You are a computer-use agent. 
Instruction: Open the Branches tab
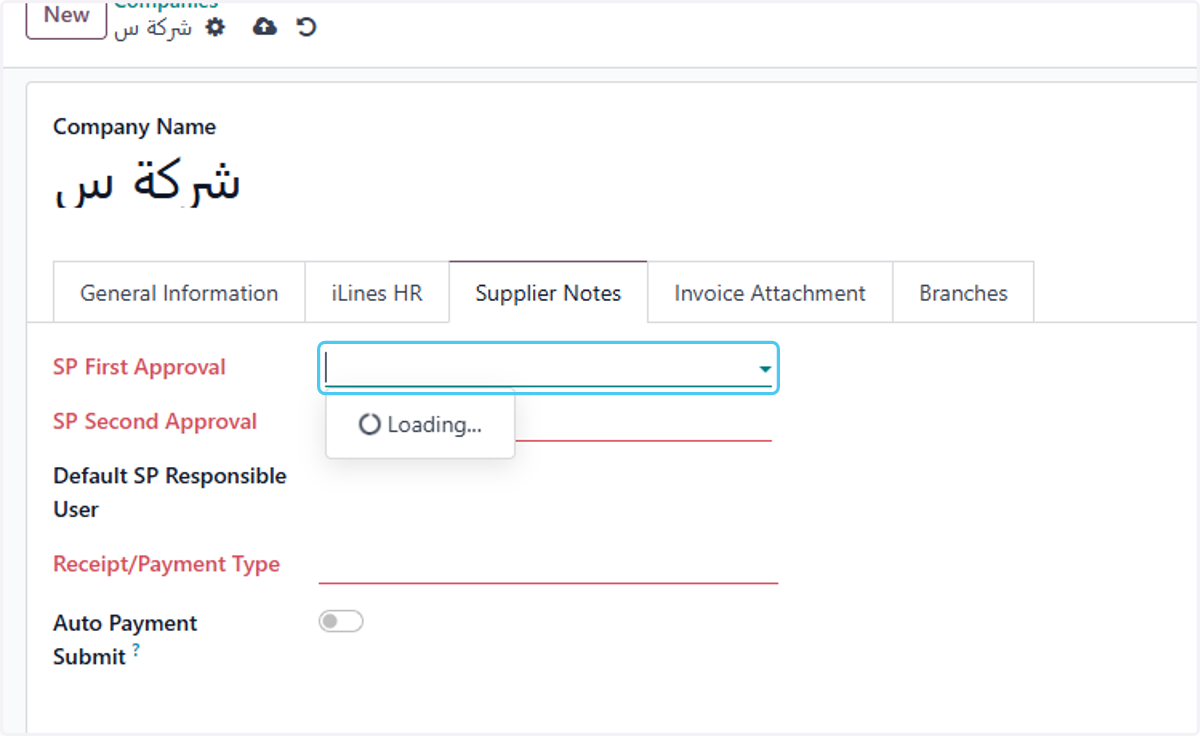[x=963, y=293]
